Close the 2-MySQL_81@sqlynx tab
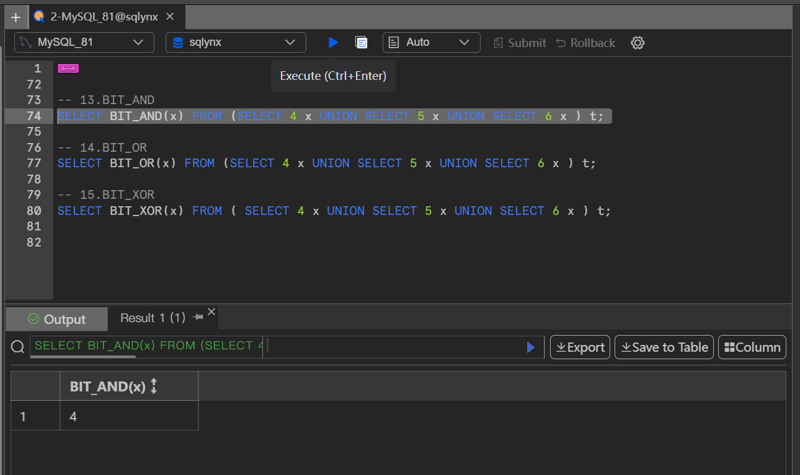Screen dimensions: 800x475 click(170, 17)
